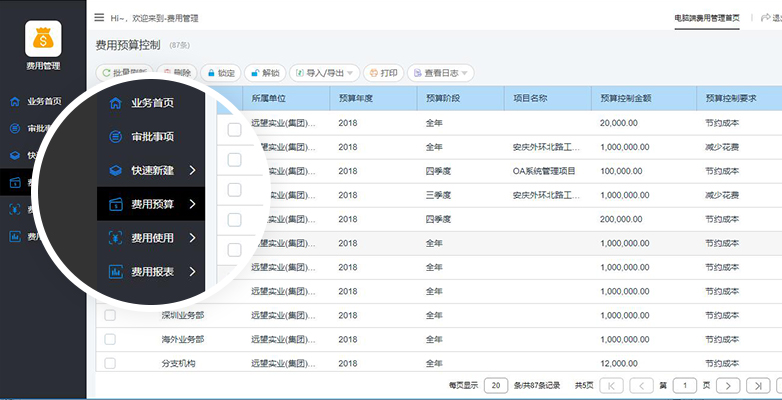
Task: Click the 费用使用 yen icon
Action: click(116, 238)
